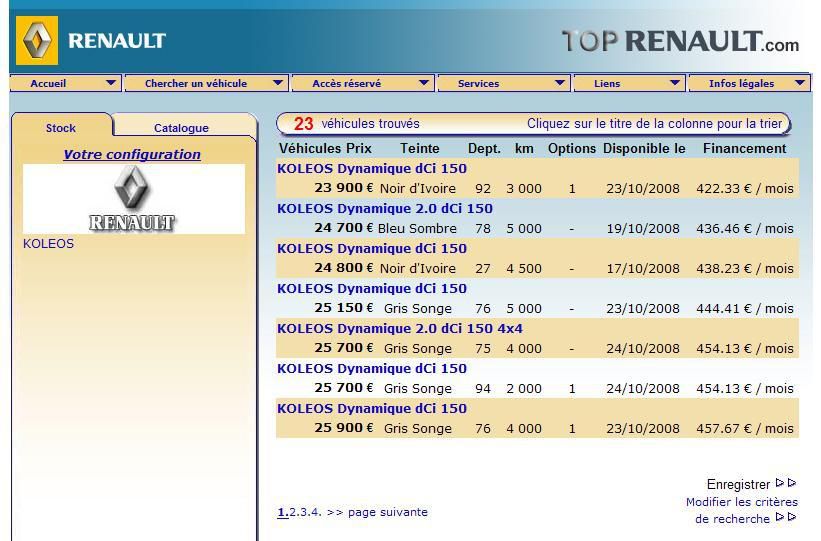Viewport: 821px width, 541px height.
Task: Open the Chercher un véhicule menu
Action: [x=207, y=83]
